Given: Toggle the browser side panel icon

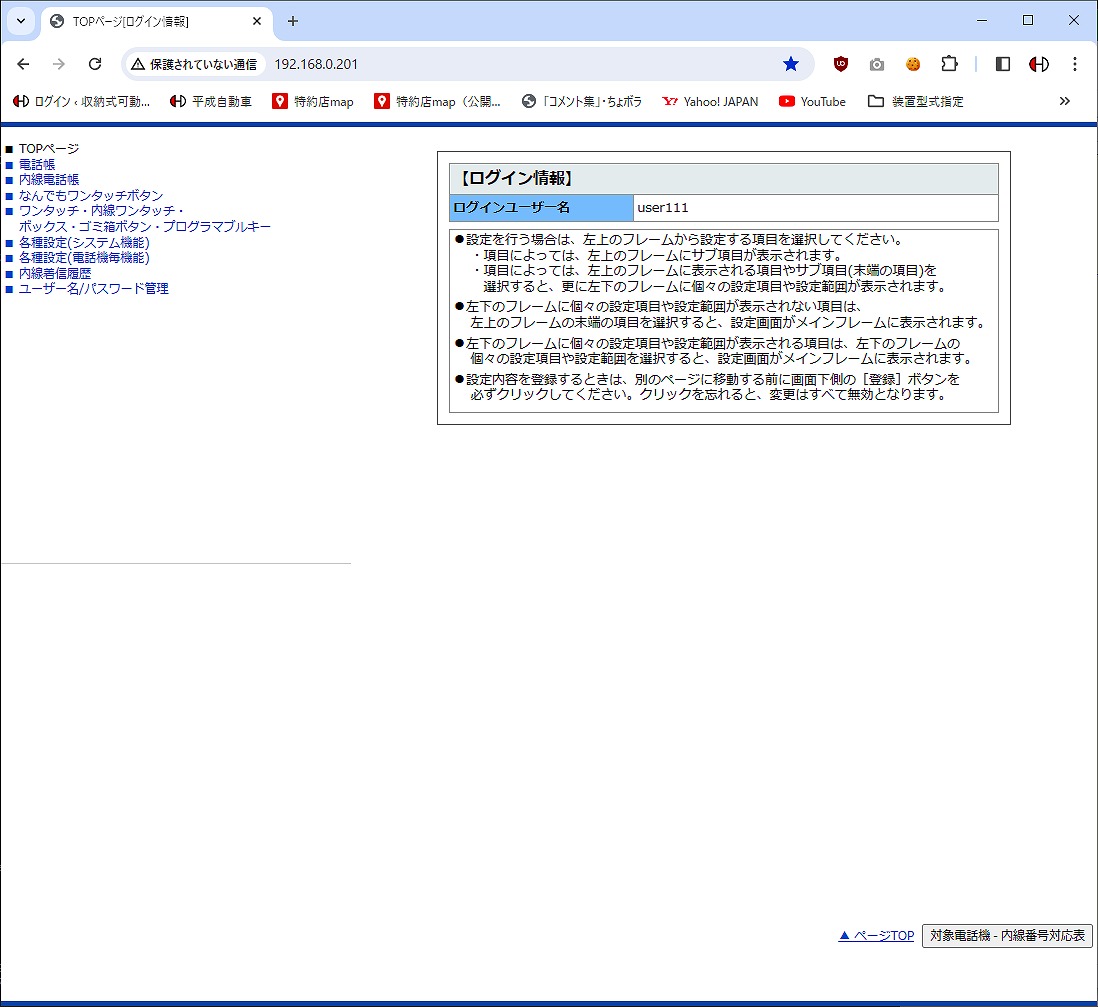Looking at the screenshot, I should (1003, 64).
